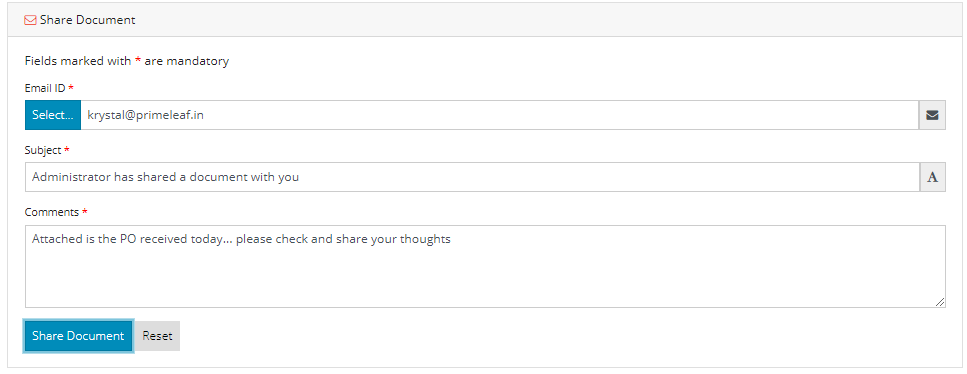Click the 'Subject' field label
Screen dimensions: 967x374
click(x=43, y=150)
